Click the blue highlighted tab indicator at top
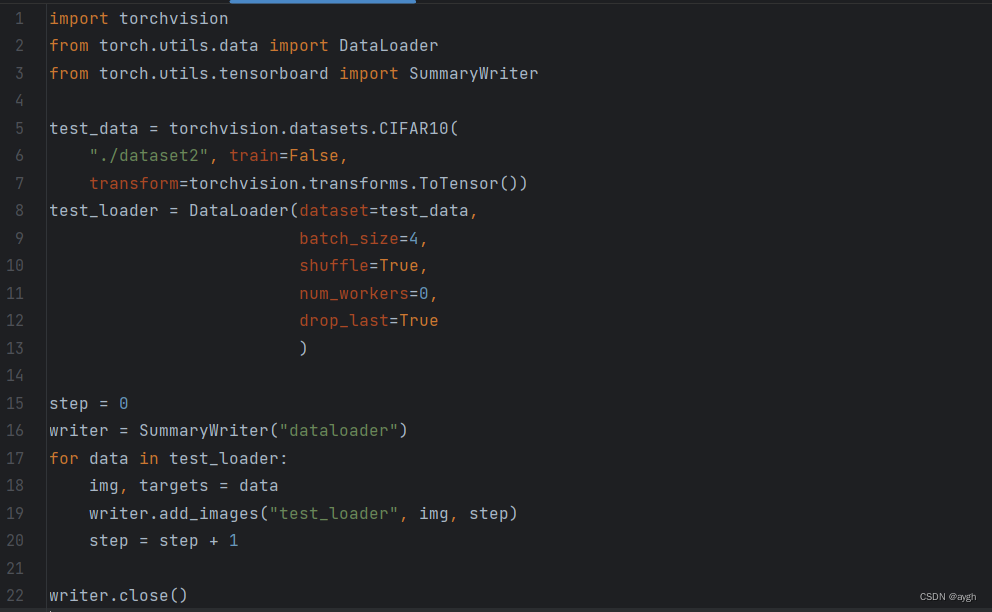Viewport: 992px width, 612px height. [x=323, y=2]
